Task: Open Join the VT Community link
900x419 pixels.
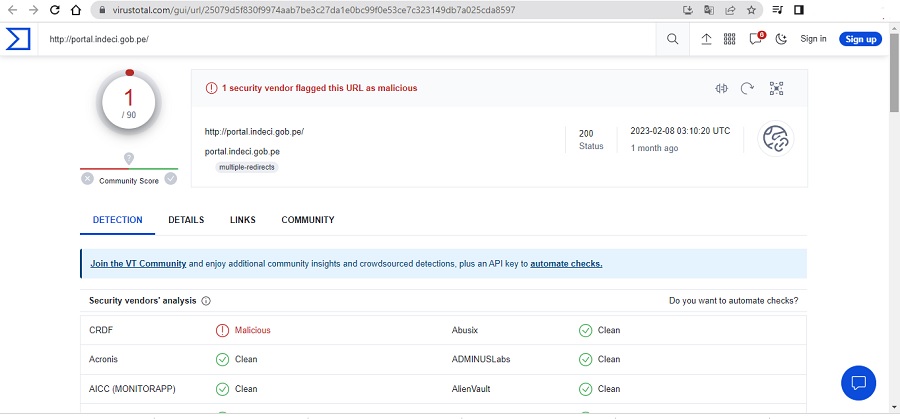Action: click(138, 264)
